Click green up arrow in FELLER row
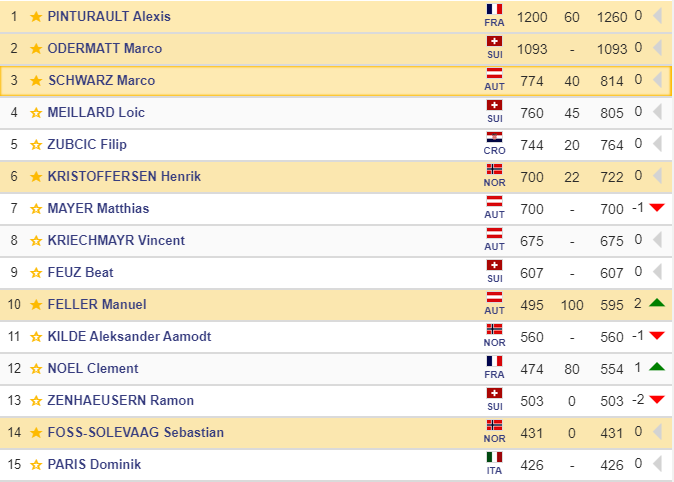The height and width of the screenshot is (482, 674). 657,305
